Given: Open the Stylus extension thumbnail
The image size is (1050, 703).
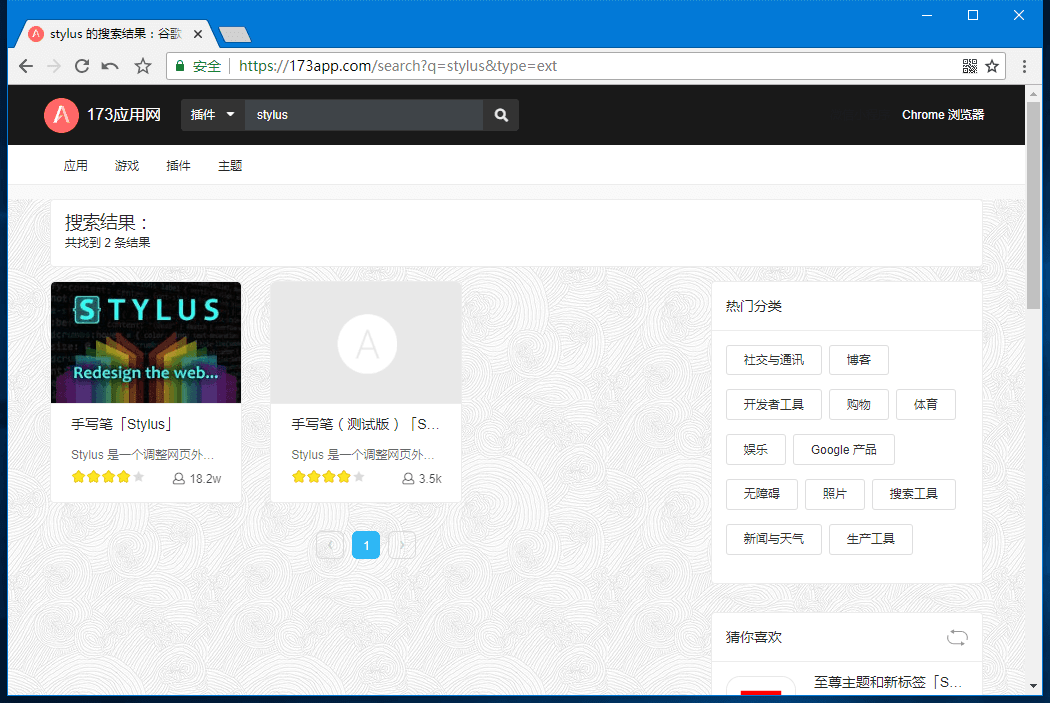Looking at the screenshot, I should [x=145, y=342].
